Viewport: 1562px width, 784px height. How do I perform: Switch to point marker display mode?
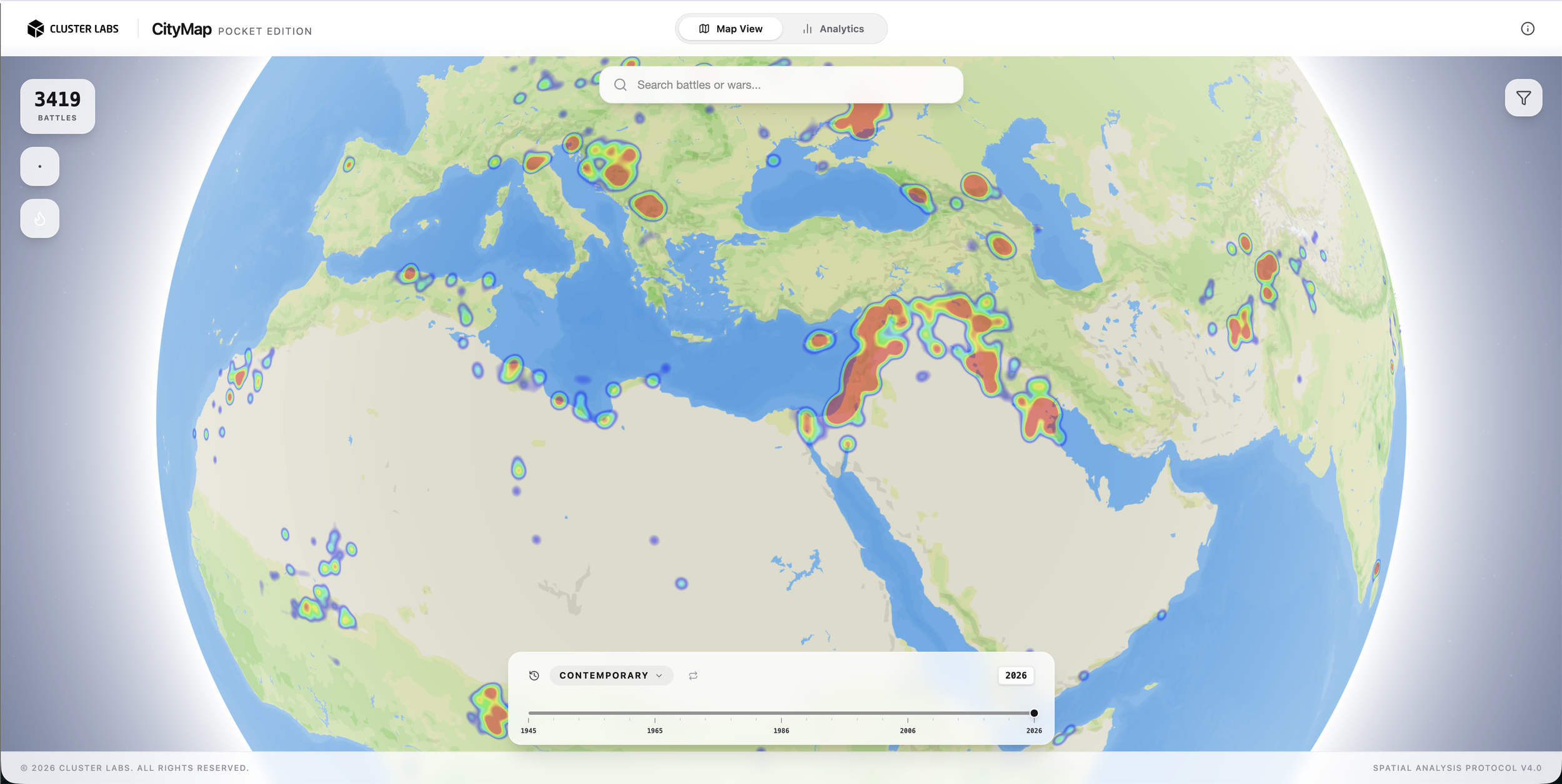tap(40, 167)
